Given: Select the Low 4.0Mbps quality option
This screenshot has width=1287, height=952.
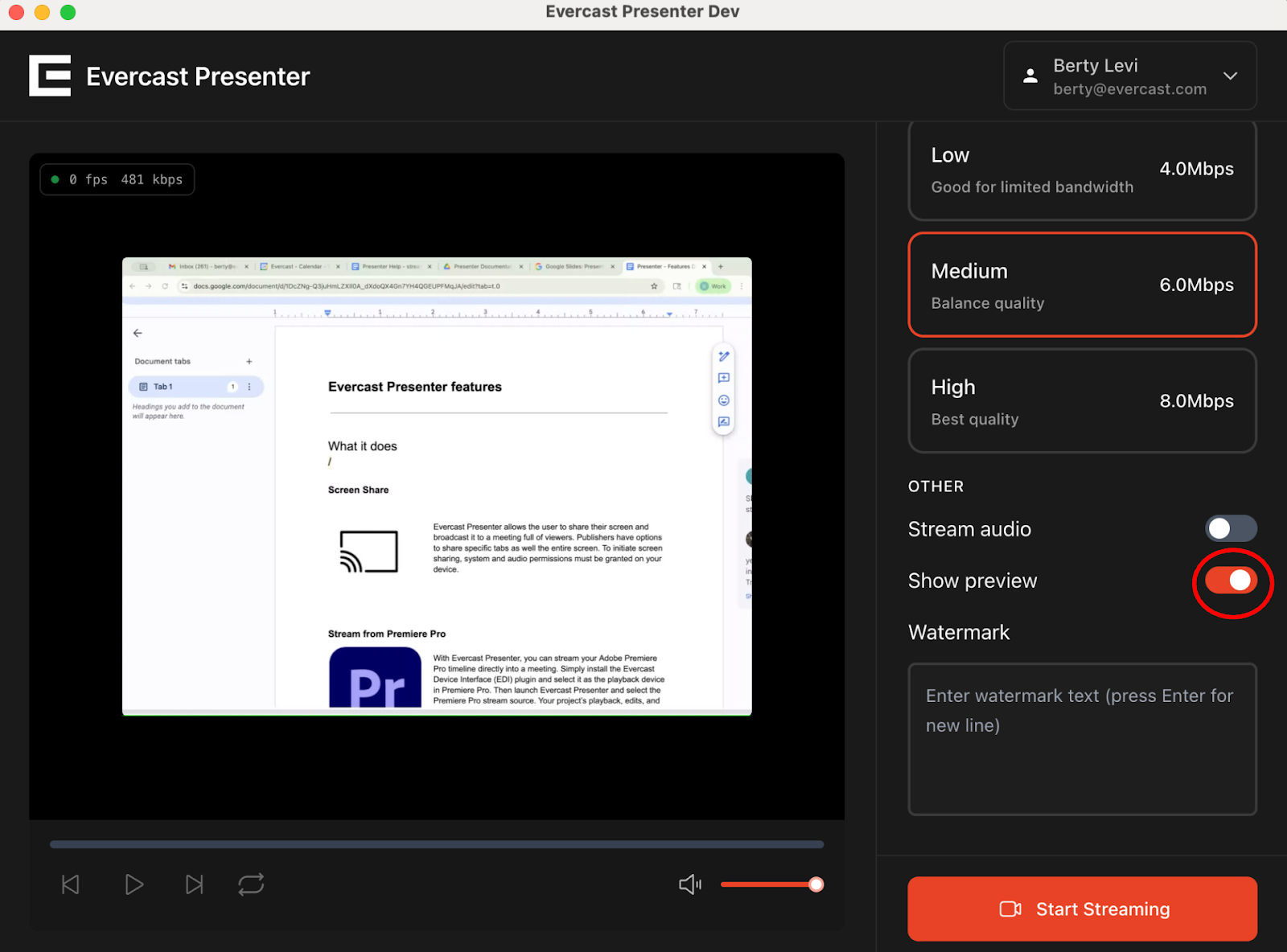Looking at the screenshot, I should point(1082,170).
